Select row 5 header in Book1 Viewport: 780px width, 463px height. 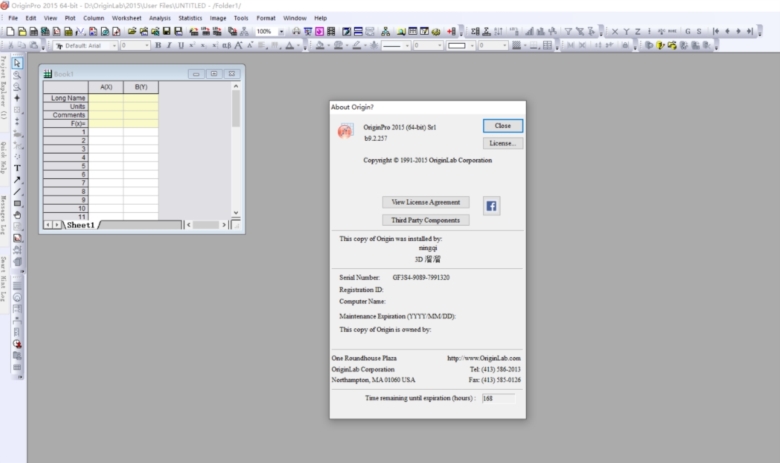66,166
